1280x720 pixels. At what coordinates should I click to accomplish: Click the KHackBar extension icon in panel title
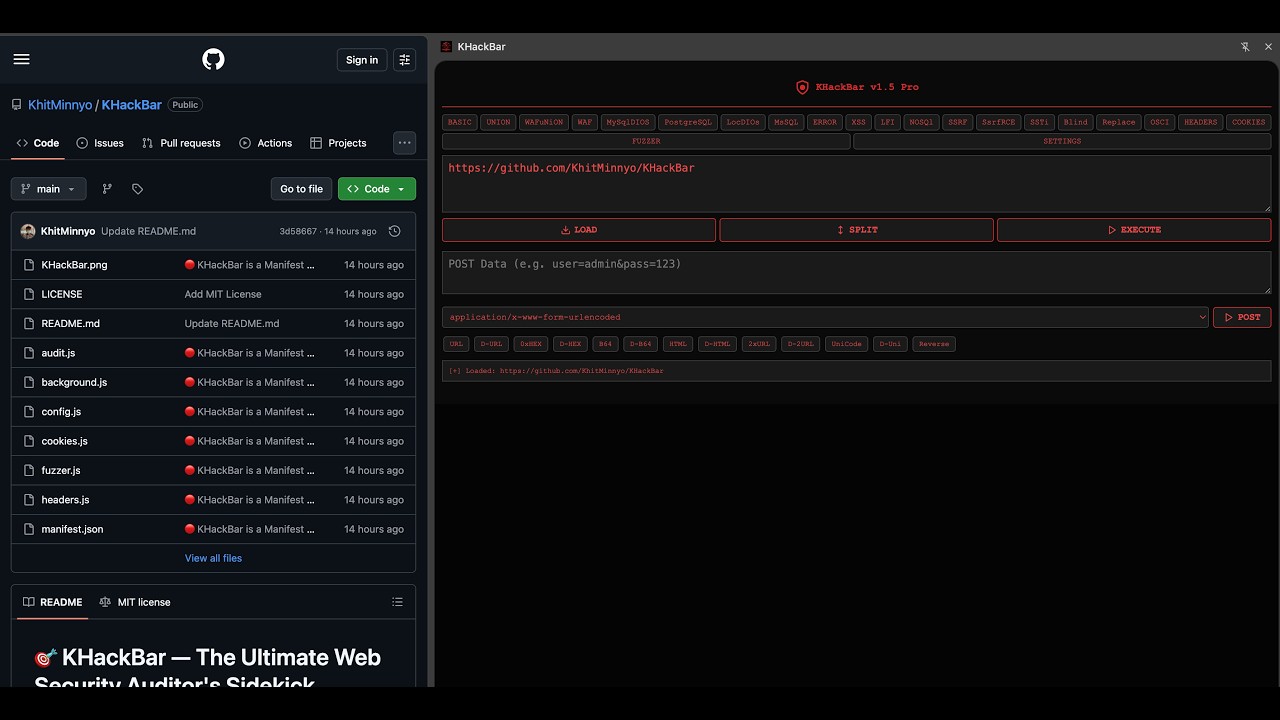tap(446, 47)
